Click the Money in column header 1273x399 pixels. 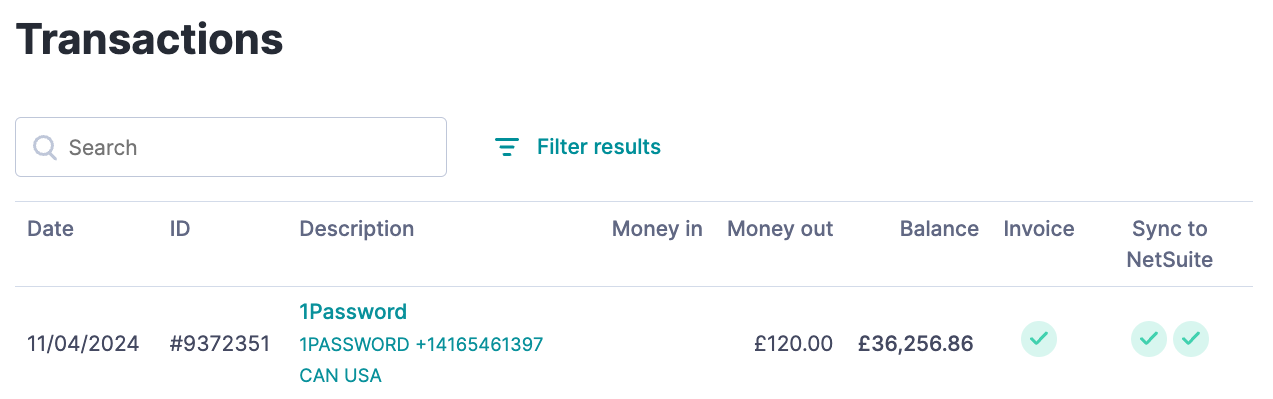[x=657, y=228]
